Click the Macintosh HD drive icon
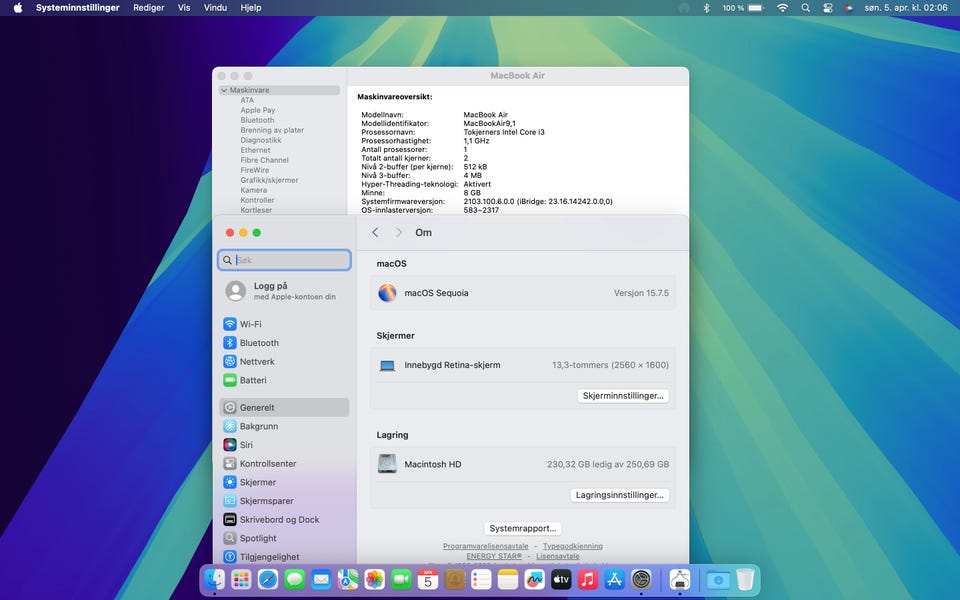Viewport: 960px width, 600px height. tap(387, 464)
